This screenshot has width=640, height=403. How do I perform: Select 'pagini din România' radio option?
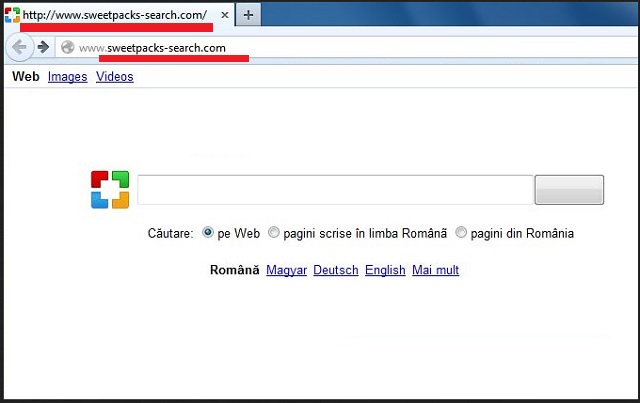[x=461, y=232]
